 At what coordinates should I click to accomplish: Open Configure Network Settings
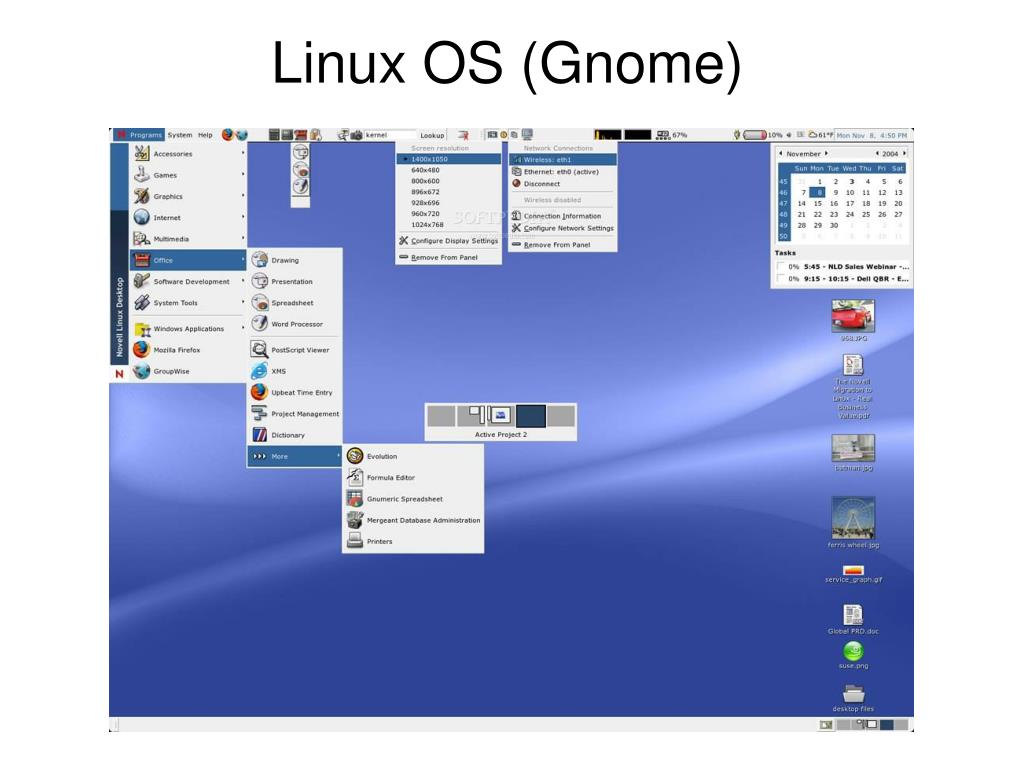[x=562, y=228]
